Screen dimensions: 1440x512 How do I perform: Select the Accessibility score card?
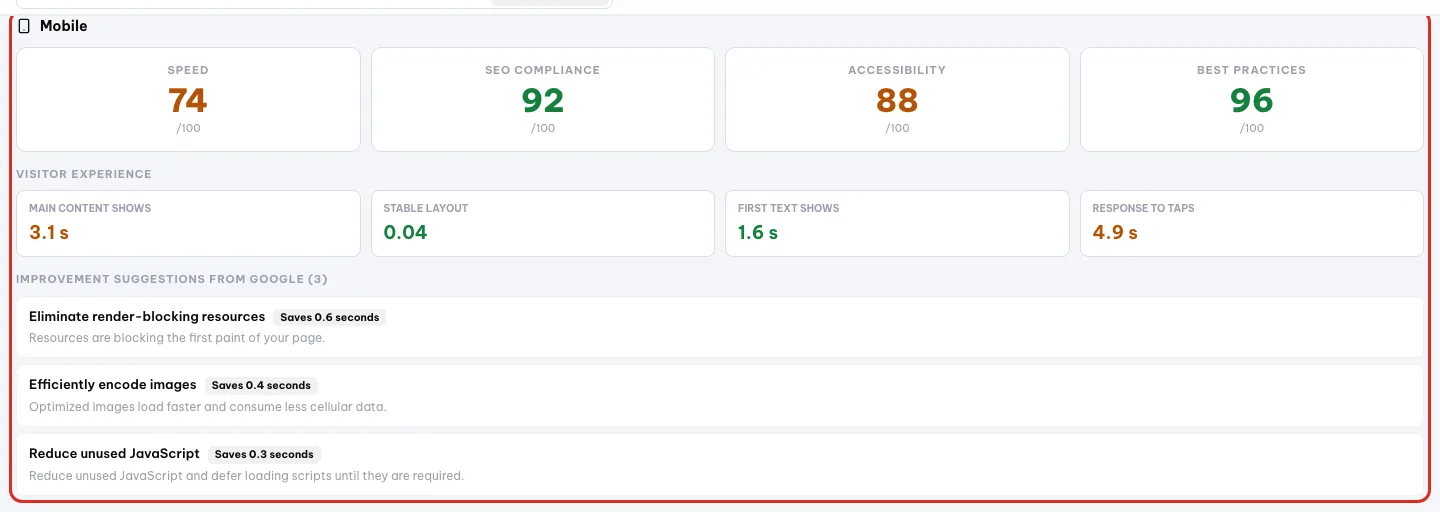pos(897,100)
